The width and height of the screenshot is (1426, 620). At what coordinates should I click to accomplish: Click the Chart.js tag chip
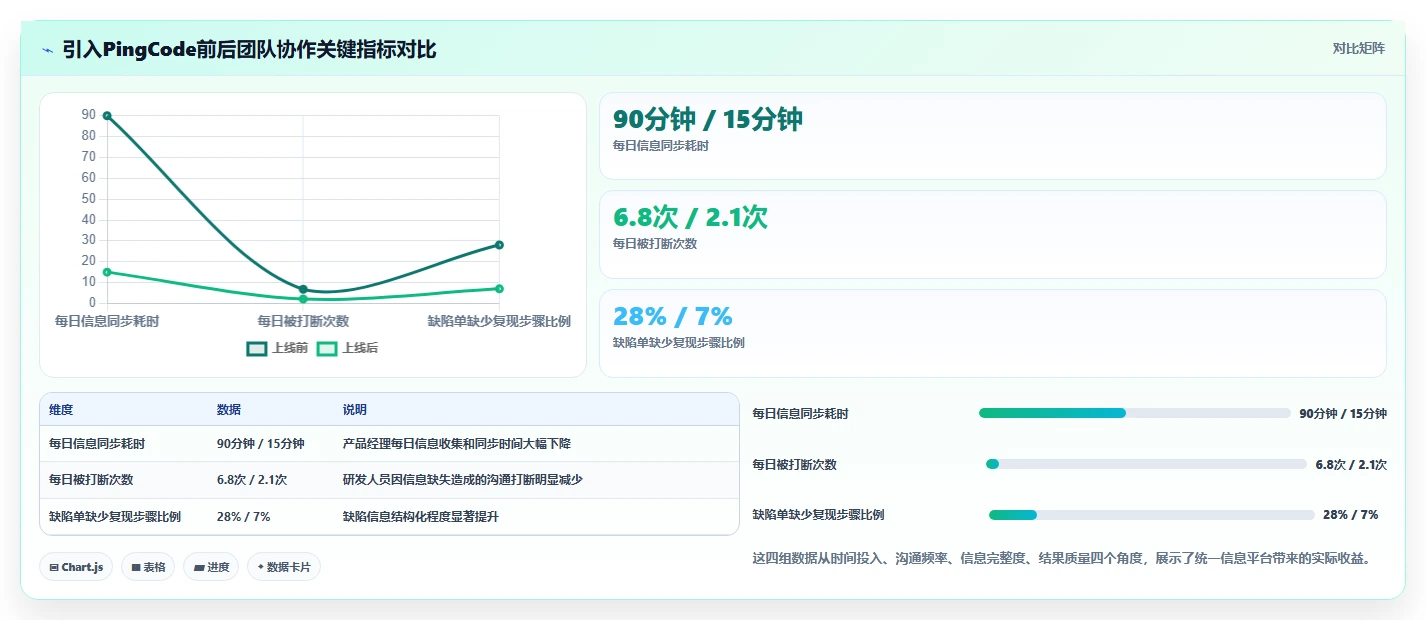(77, 567)
